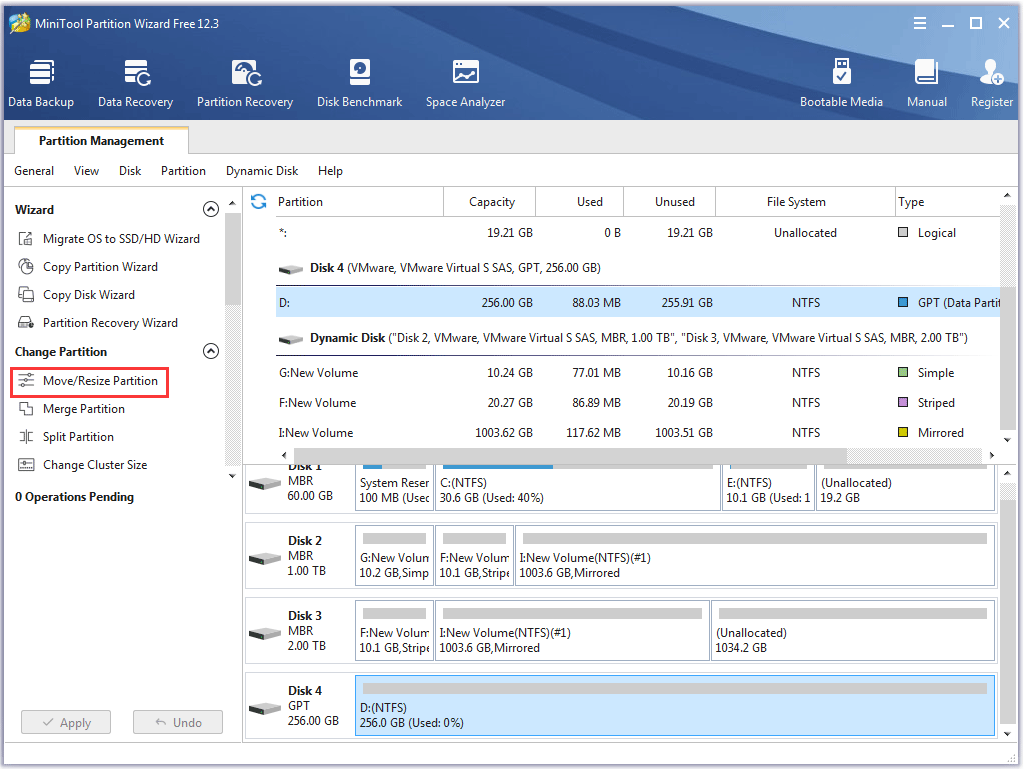The height and width of the screenshot is (769, 1024).
Task: Click scroll down arrow of disk map
Action: pyautogui.click(x=1008, y=734)
